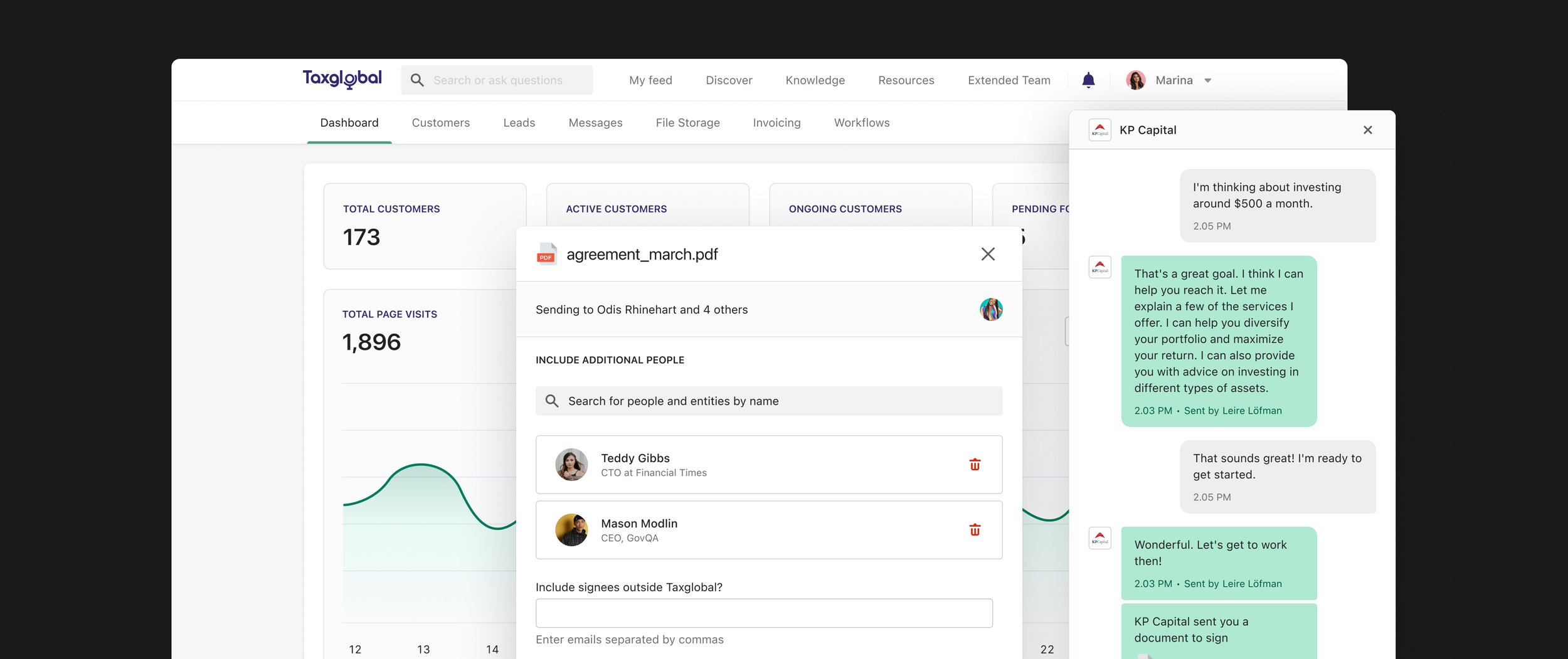Close the agreement_march.pdf dialog

click(x=987, y=254)
